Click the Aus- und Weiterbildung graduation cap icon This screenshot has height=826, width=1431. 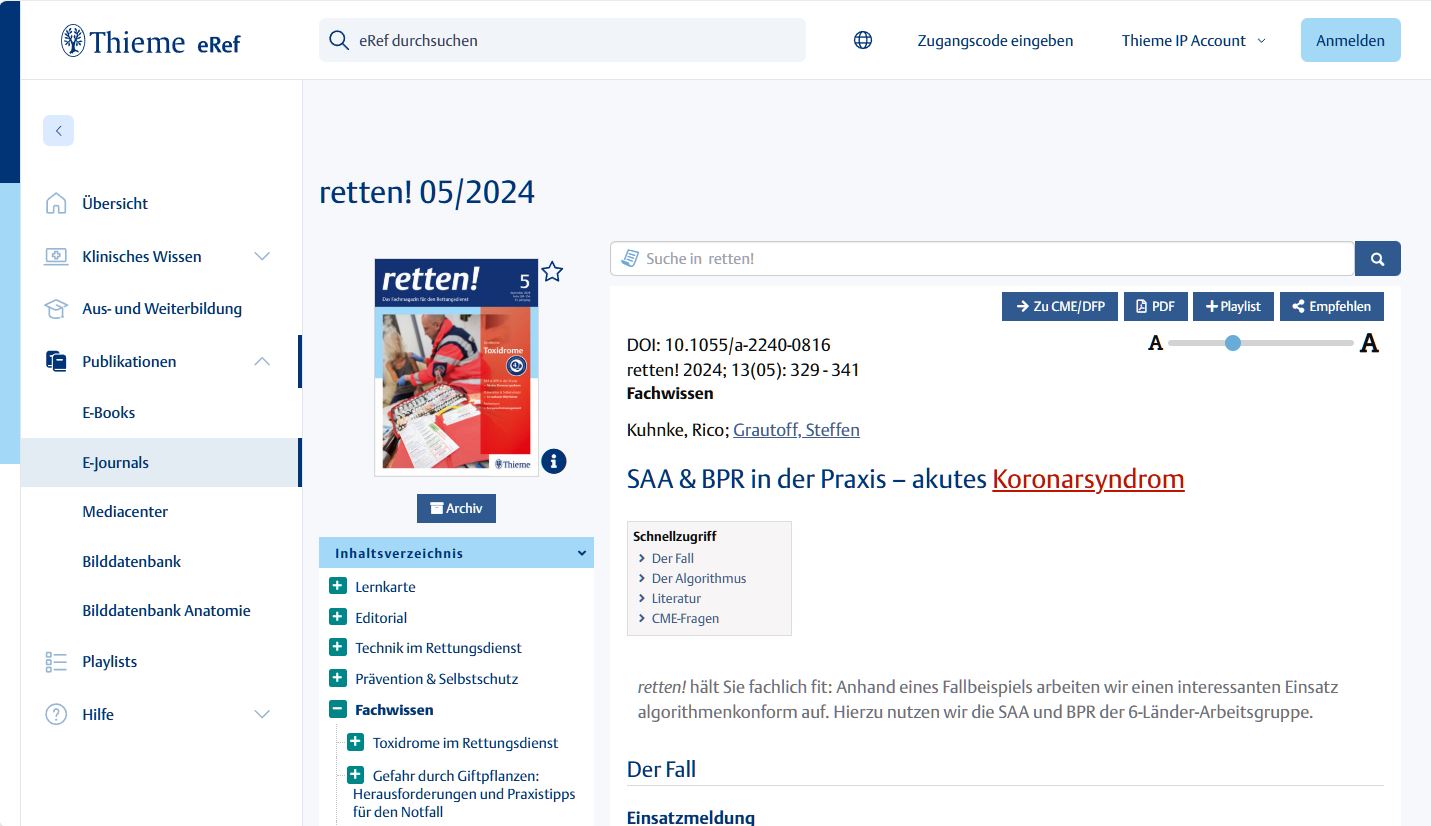coord(56,309)
